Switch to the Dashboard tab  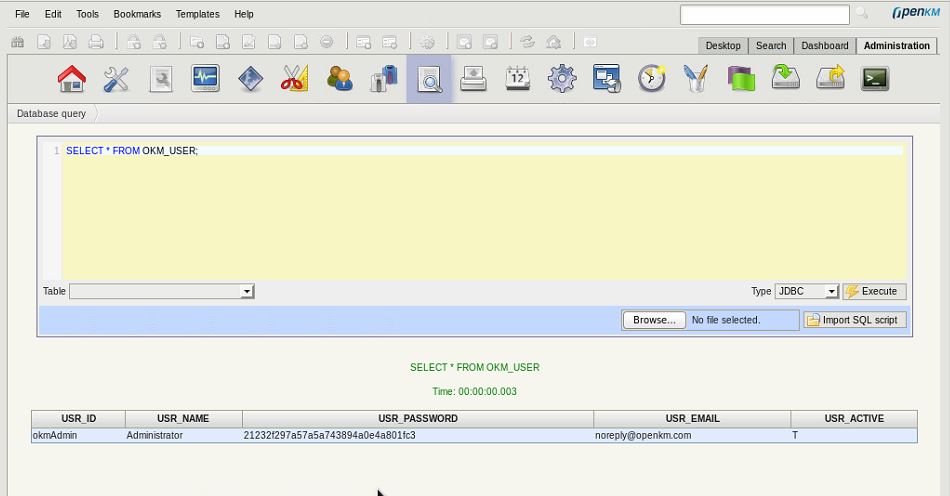click(825, 46)
